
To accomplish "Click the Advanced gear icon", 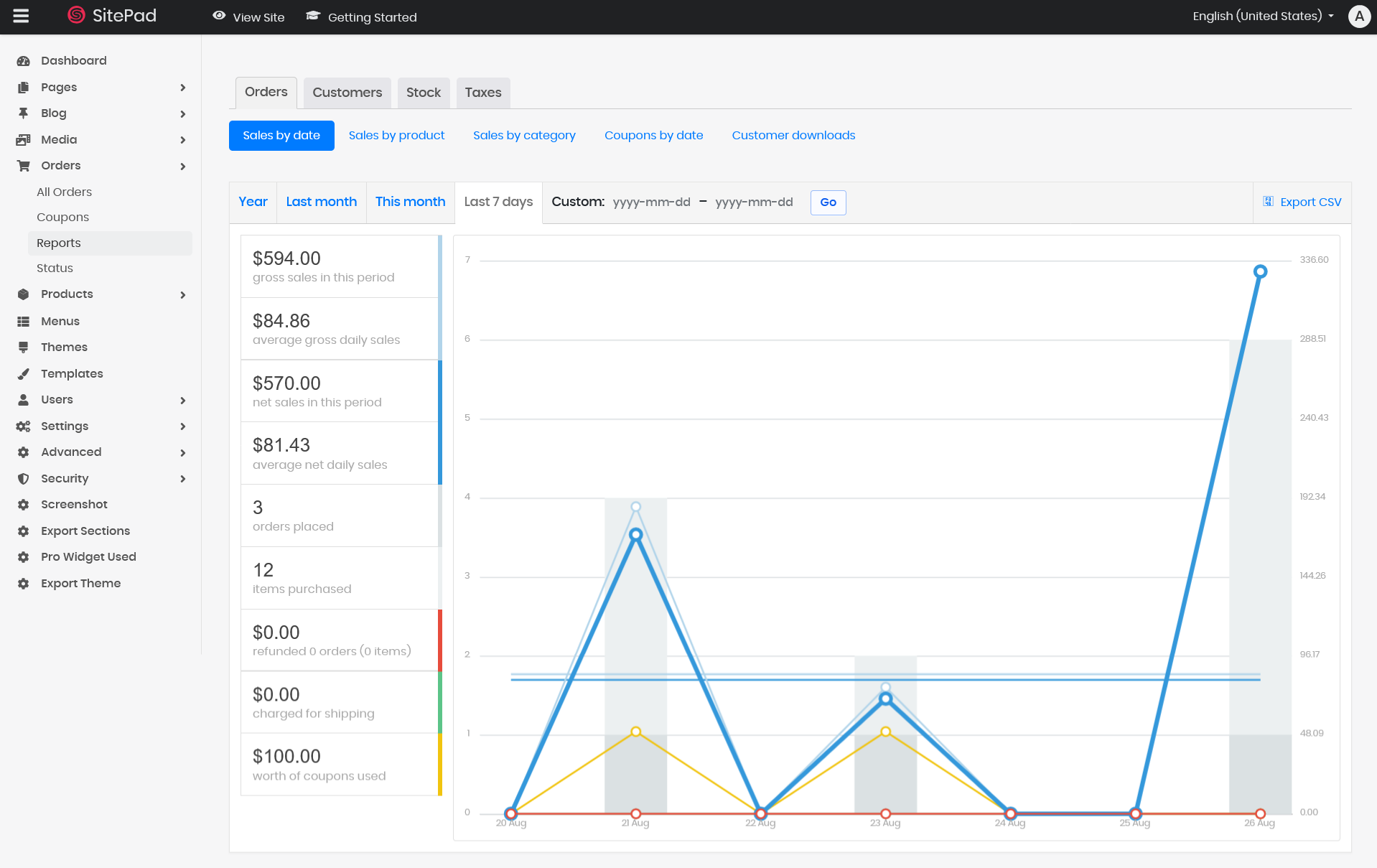I will click(x=23, y=452).
